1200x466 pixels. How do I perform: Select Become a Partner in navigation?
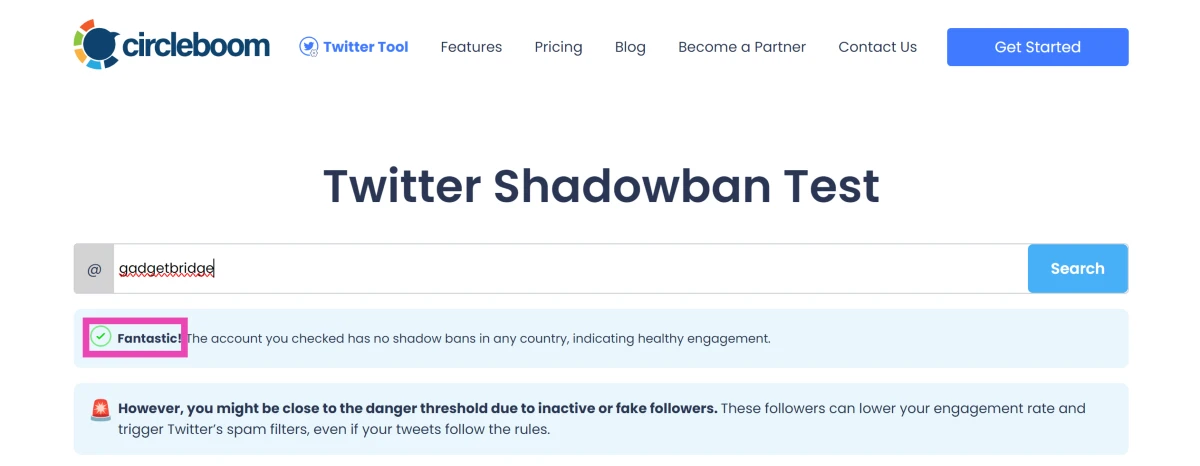click(x=742, y=47)
